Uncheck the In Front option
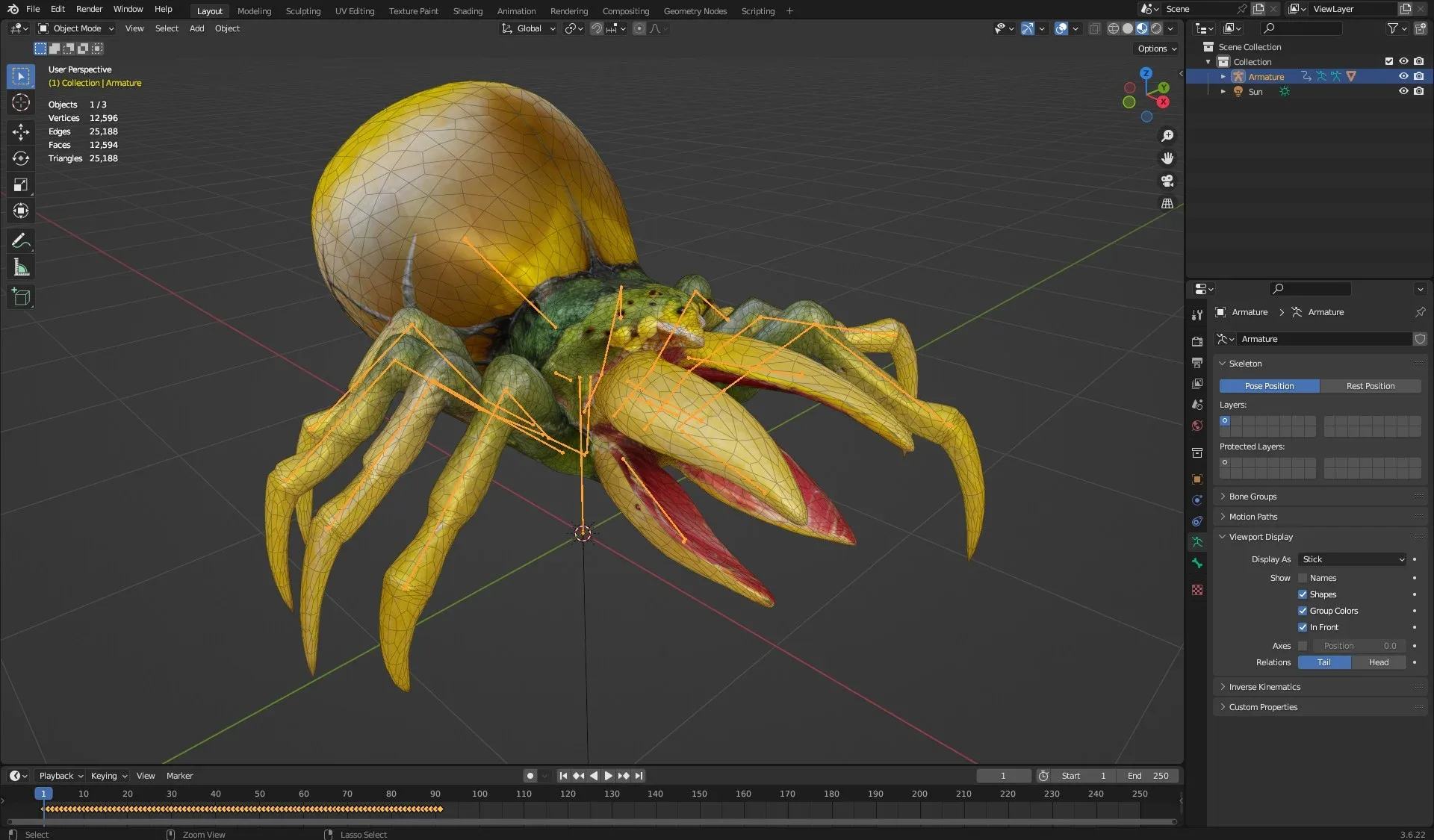Image resolution: width=1434 pixels, height=840 pixels. [1303, 627]
